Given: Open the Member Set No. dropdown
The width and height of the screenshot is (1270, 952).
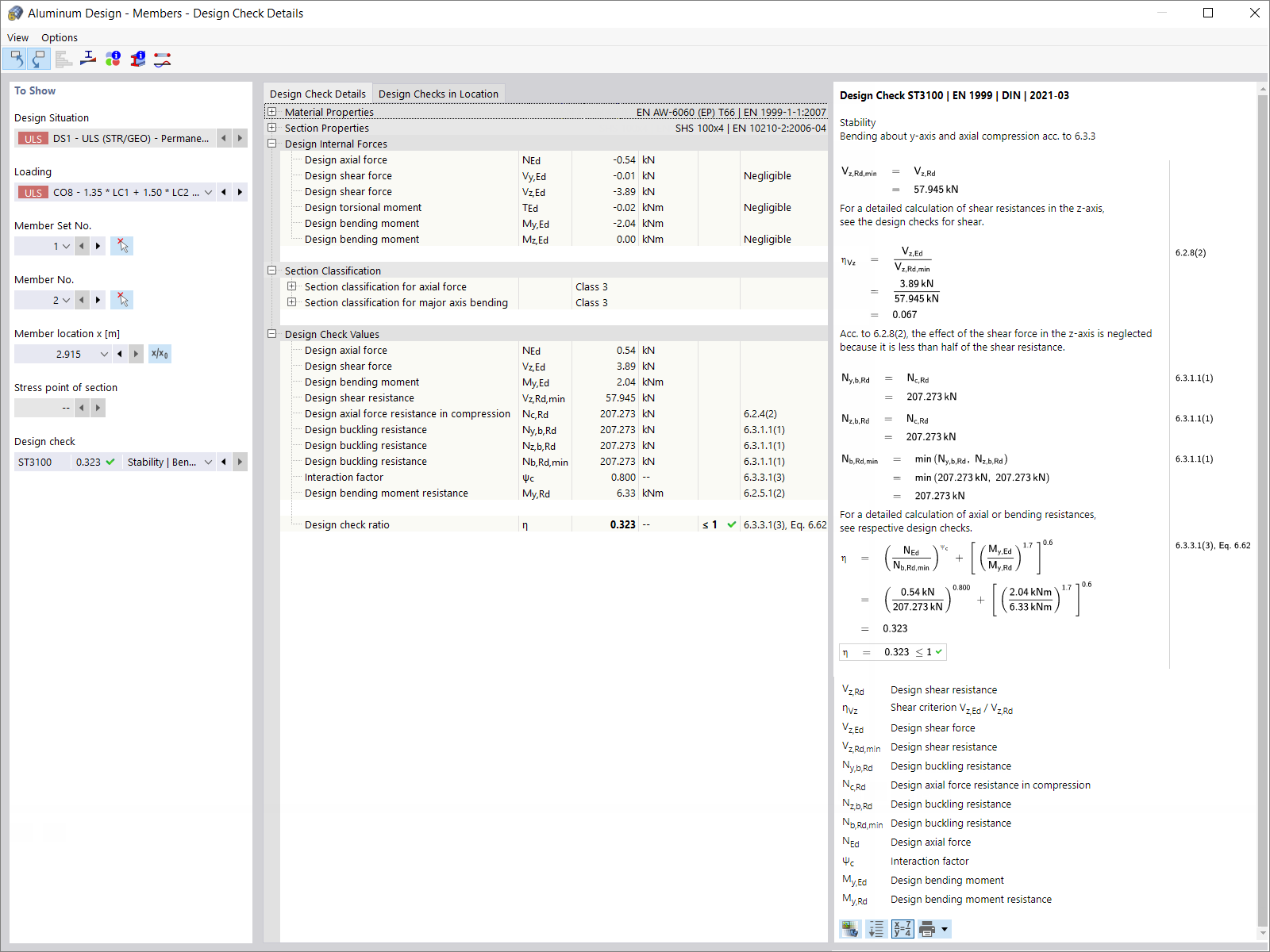Looking at the screenshot, I should [x=66, y=246].
